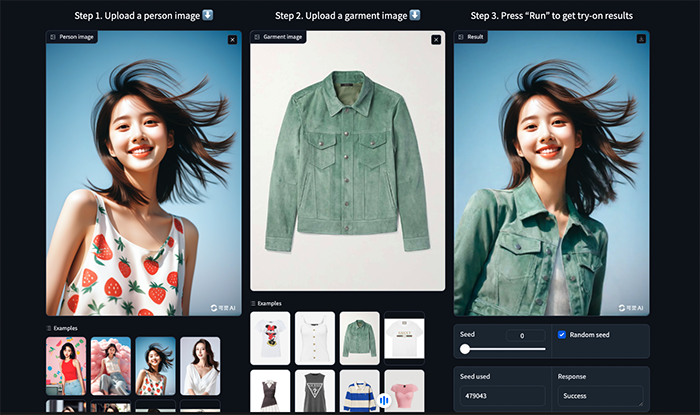
Task: Click the blue audio bars floating icon
Action: click(384, 400)
